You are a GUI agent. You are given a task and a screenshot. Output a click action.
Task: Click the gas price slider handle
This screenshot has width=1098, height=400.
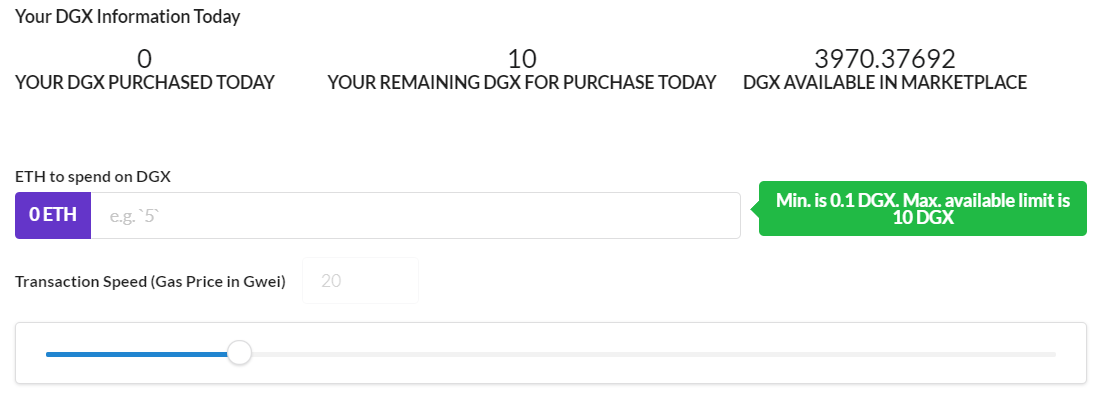[x=239, y=353]
